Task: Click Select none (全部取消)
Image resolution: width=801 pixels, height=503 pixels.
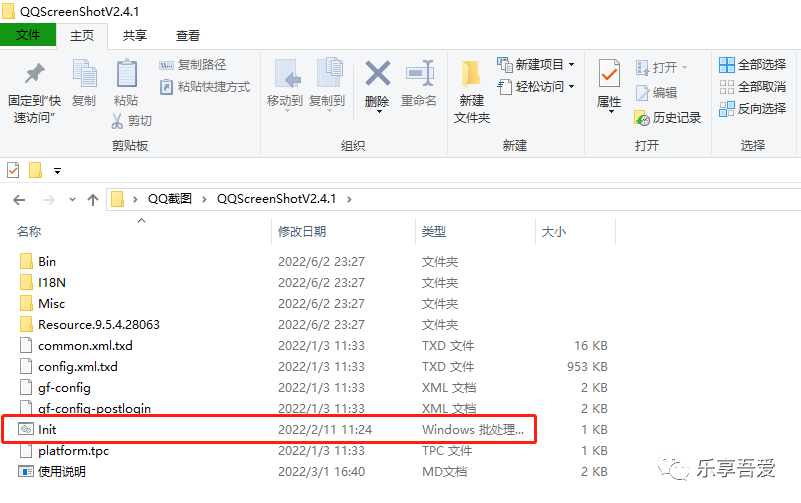Action: click(752, 87)
